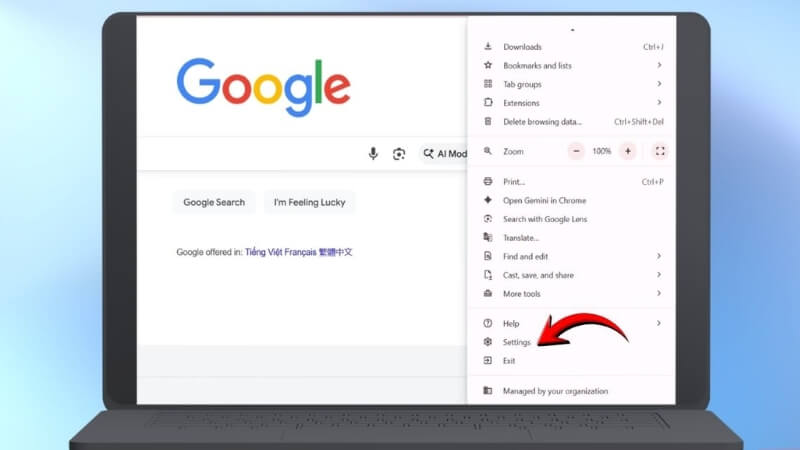
Task: Click the Google Search button
Action: [214, 202]
